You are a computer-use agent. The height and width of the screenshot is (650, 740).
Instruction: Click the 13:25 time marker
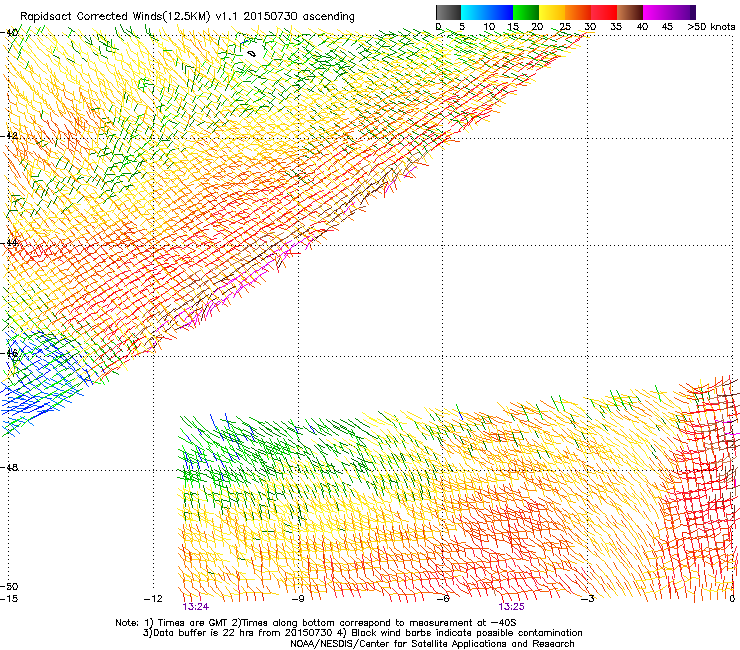pyautogui.click(x=511, y=607)
